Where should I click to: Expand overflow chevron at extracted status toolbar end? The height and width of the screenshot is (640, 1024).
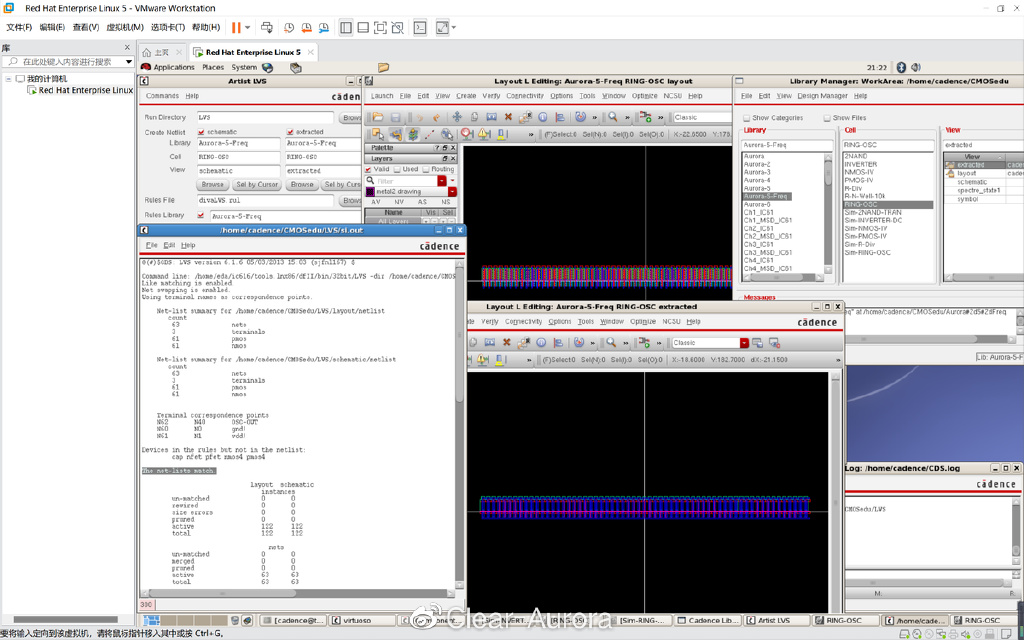[838, 360]
